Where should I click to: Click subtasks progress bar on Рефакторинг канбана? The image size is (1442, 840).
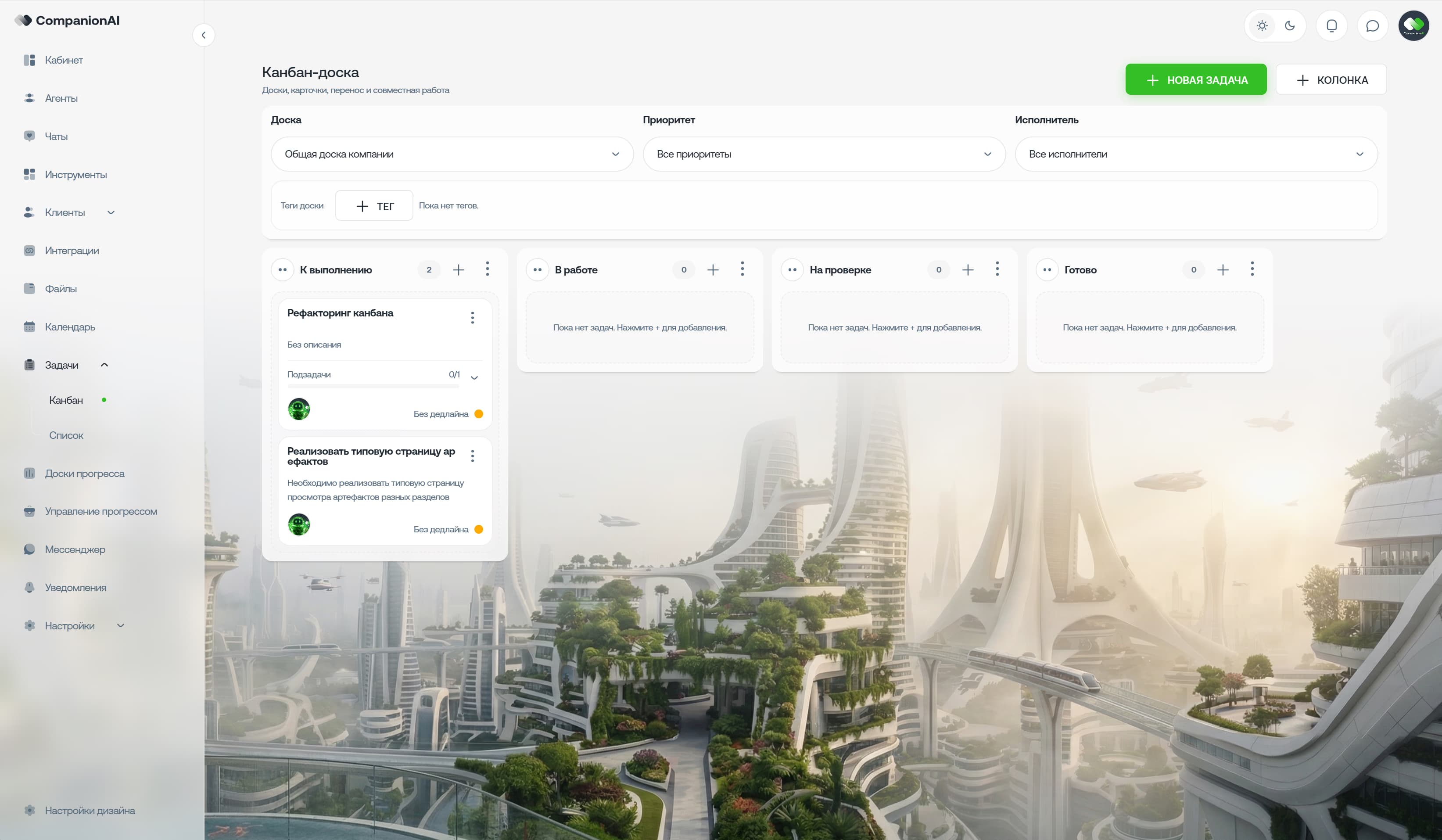coord(373,386)
